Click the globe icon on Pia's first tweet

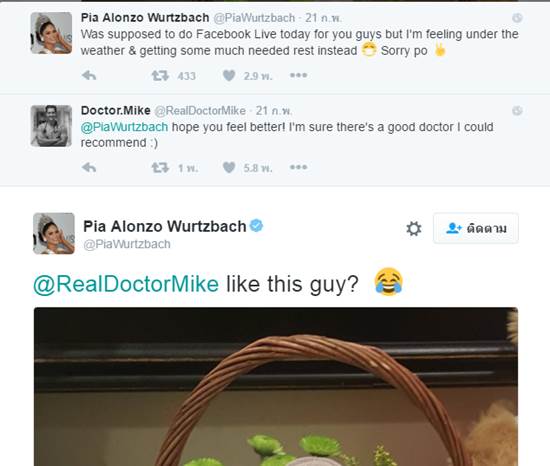tap(517, 18)
